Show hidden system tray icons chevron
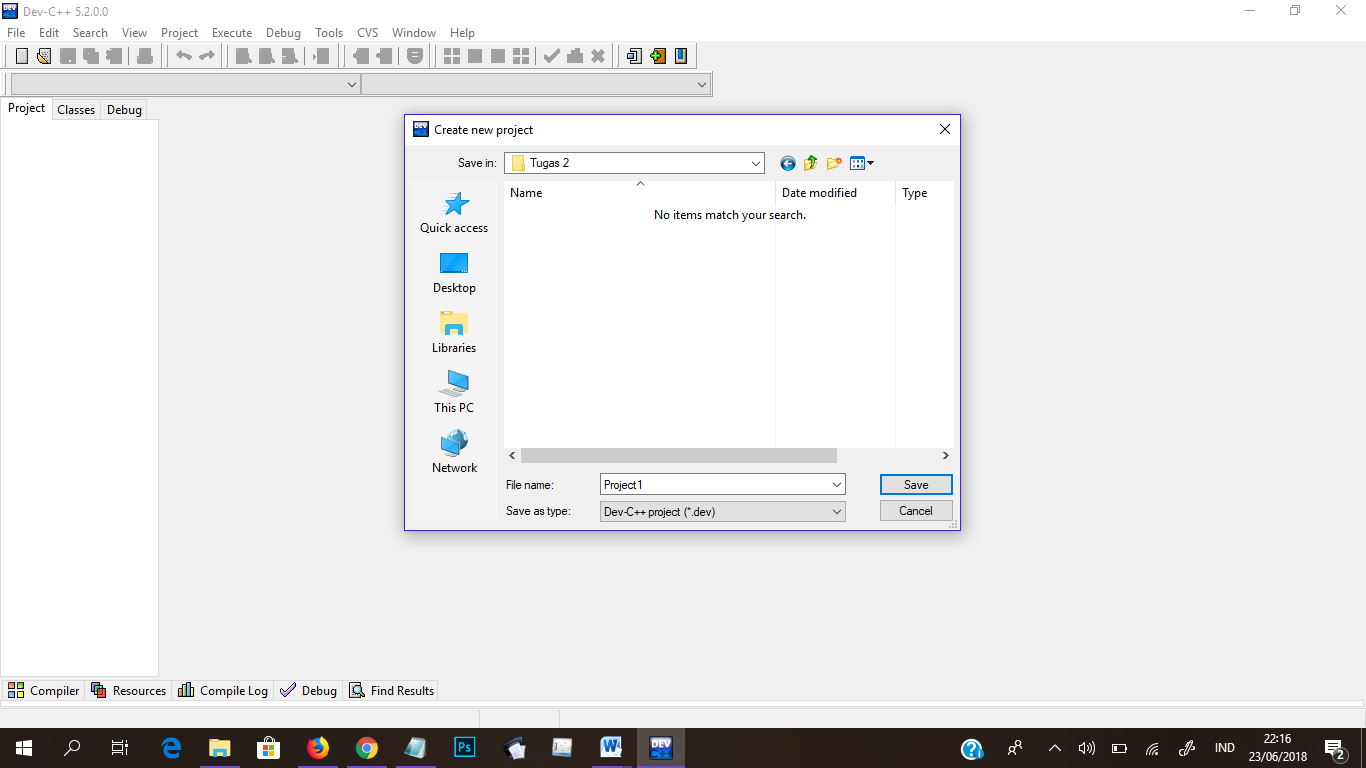This screenshot has width=1366, height=768. point(1054,748)
